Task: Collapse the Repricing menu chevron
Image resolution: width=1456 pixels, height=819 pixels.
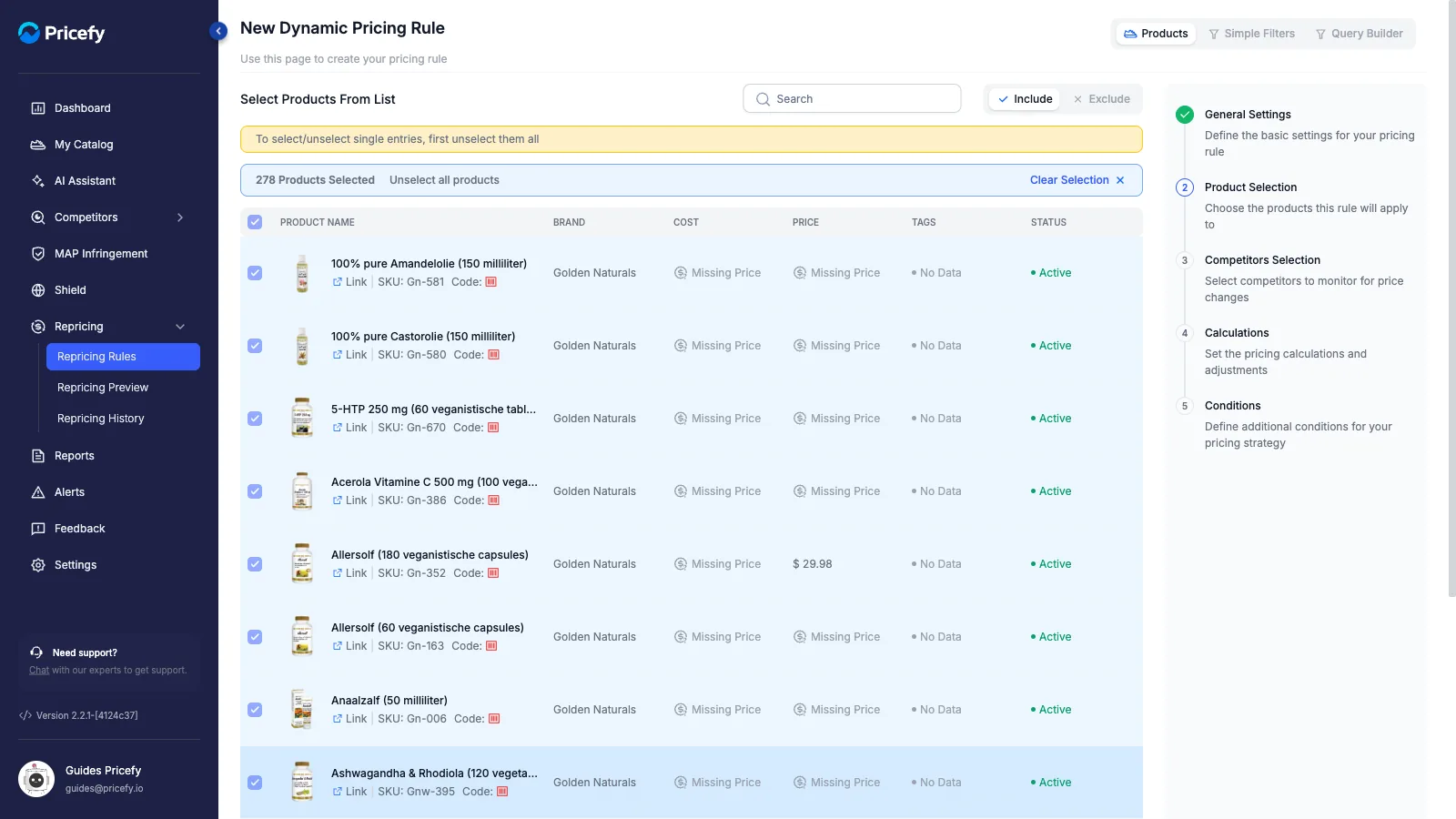Action: (x=180, y=327)
